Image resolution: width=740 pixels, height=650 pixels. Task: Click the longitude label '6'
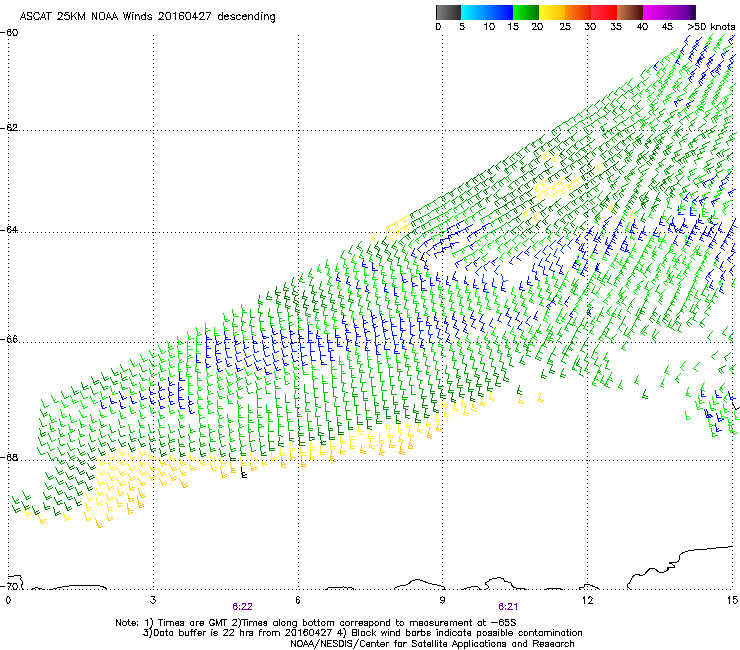[298, 600]
